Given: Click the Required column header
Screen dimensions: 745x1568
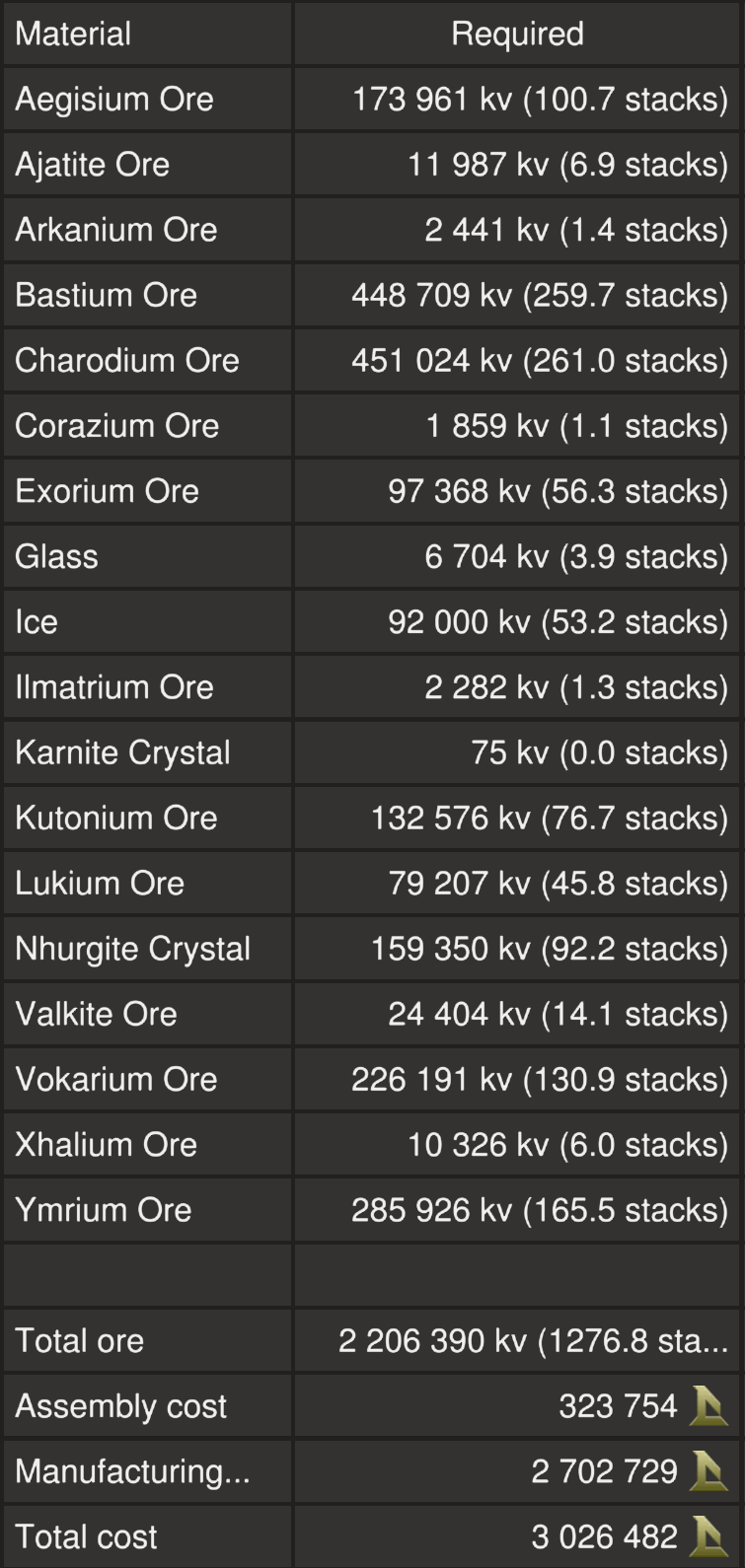Looking at the screenshot, I should point(517,34).
